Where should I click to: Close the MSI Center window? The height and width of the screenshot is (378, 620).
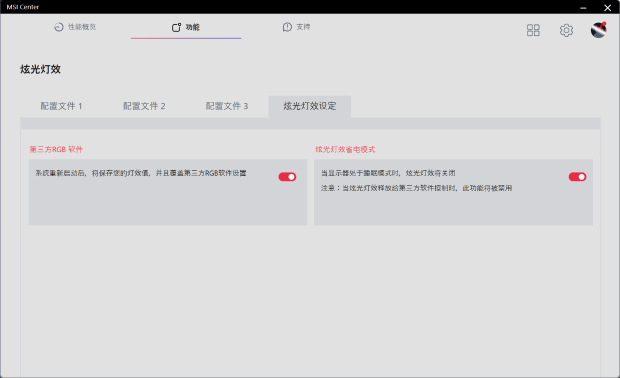click(x=607, y=8)
